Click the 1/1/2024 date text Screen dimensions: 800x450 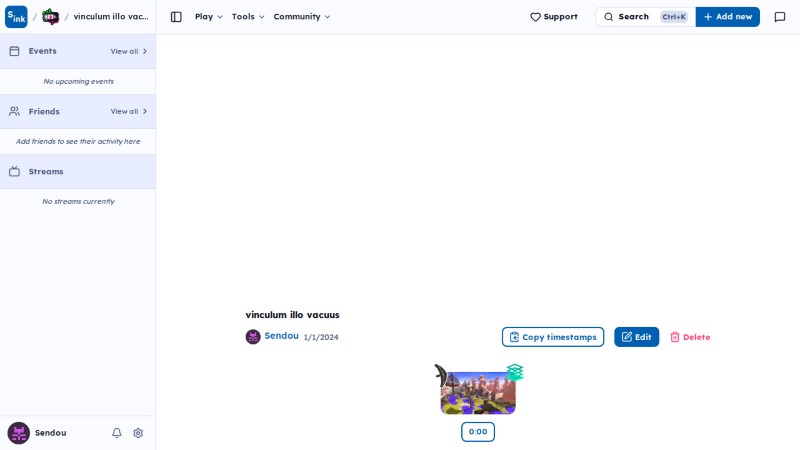pos(321,337)
